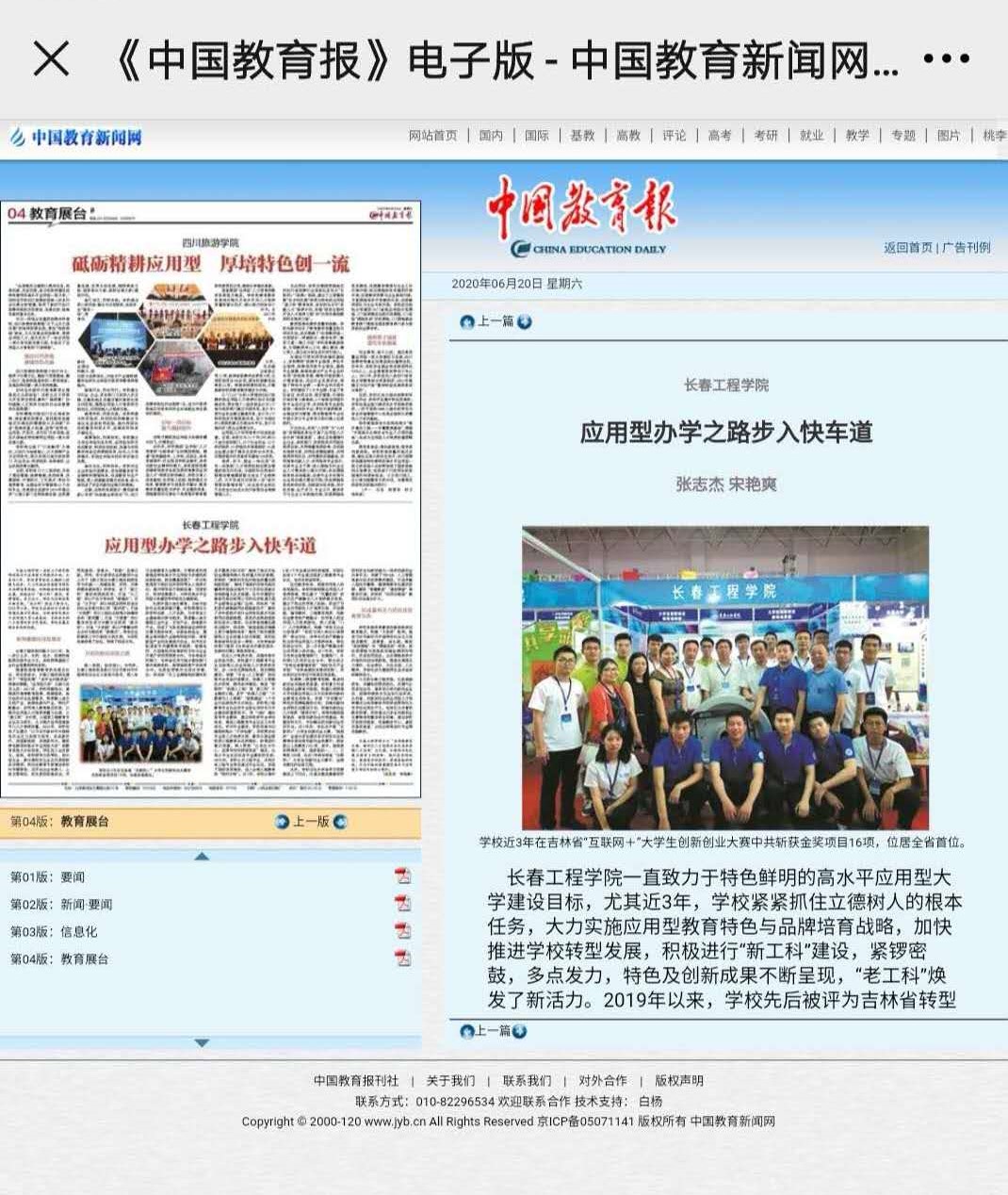Open 第01版：要闻 in the page list
The height and width of the screenshot is (1195, 1008).
coord(47,876)
